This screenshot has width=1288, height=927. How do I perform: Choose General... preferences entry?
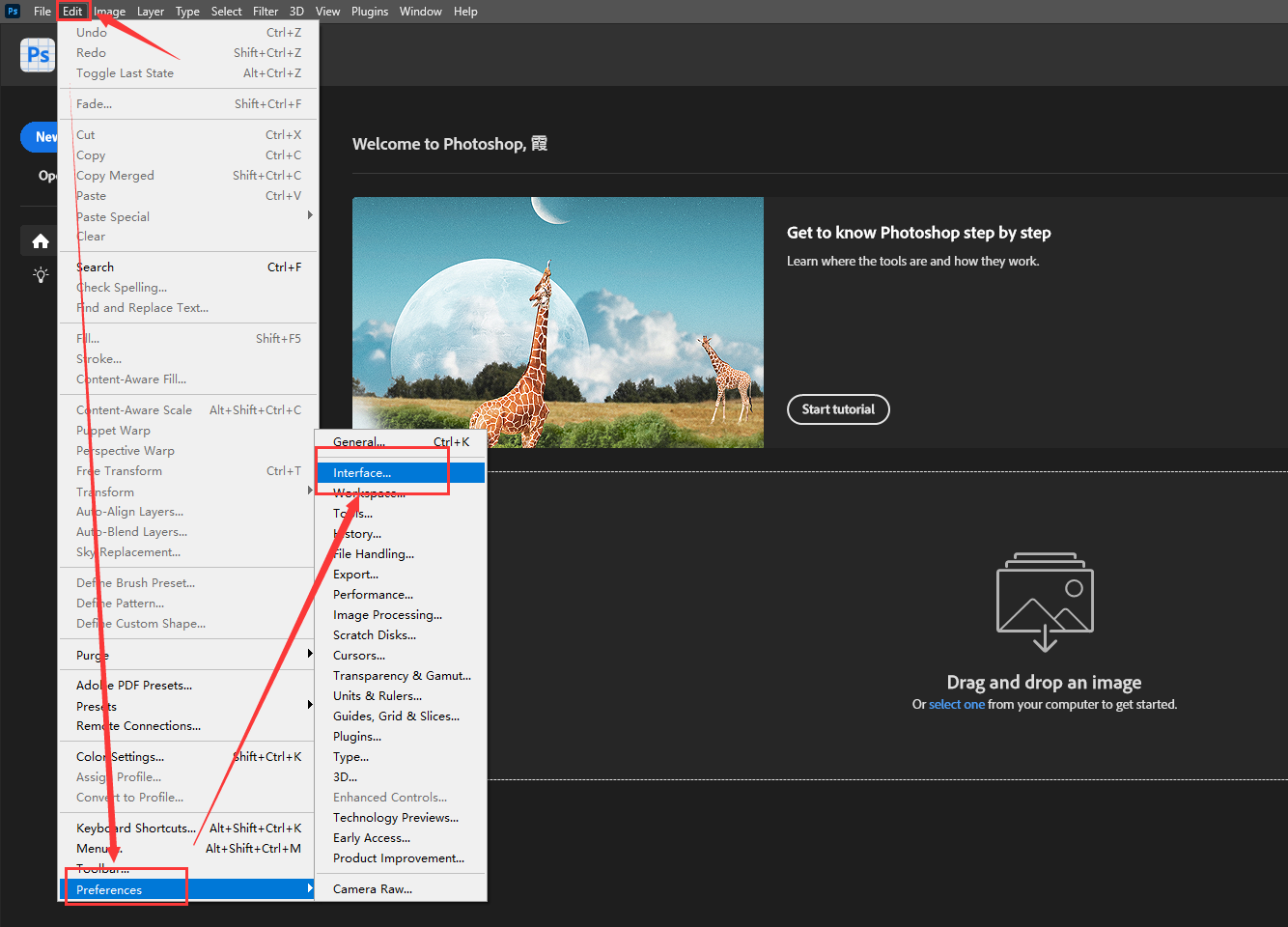[x=402, y=442]
